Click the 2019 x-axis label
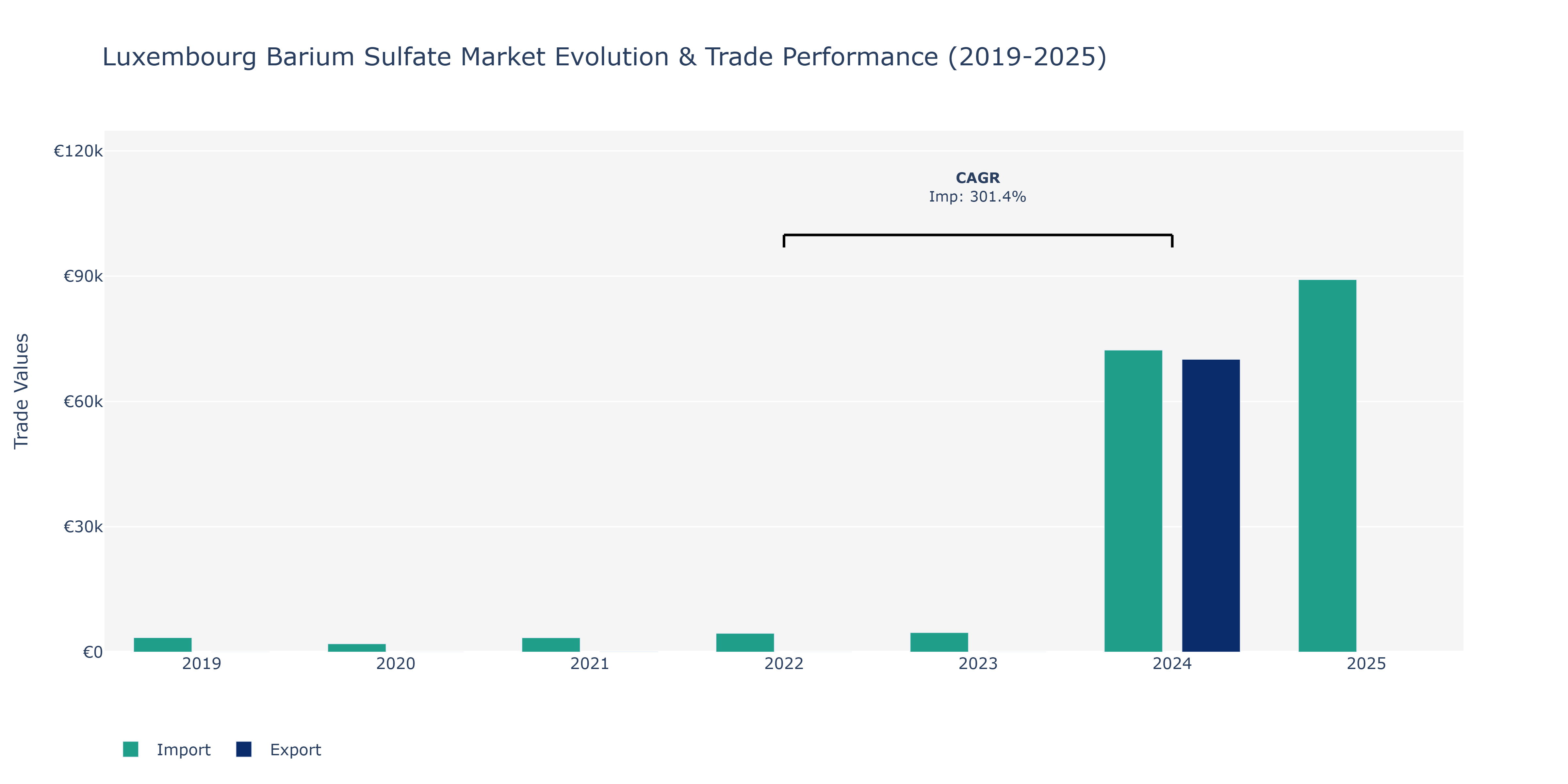Viewport: 1568px width, 784px height. click(x=202, y=663)
